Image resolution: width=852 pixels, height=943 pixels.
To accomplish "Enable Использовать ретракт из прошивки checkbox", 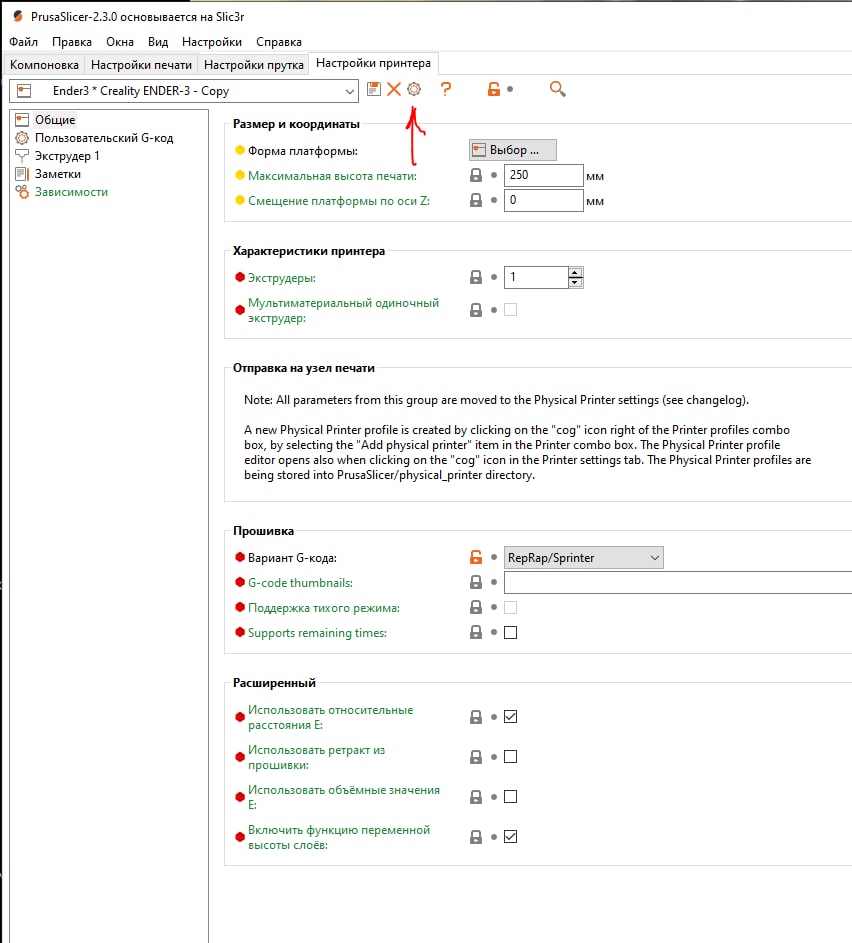I will click(510, 757).
